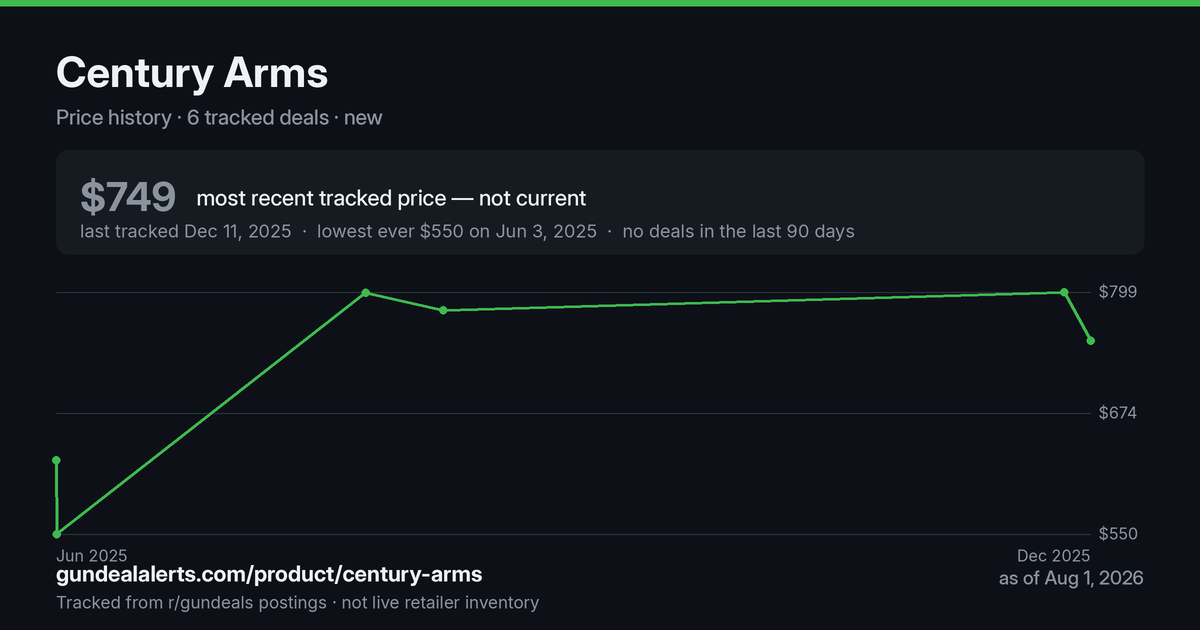Click the Century Arms heading

(x=192, y=73)
